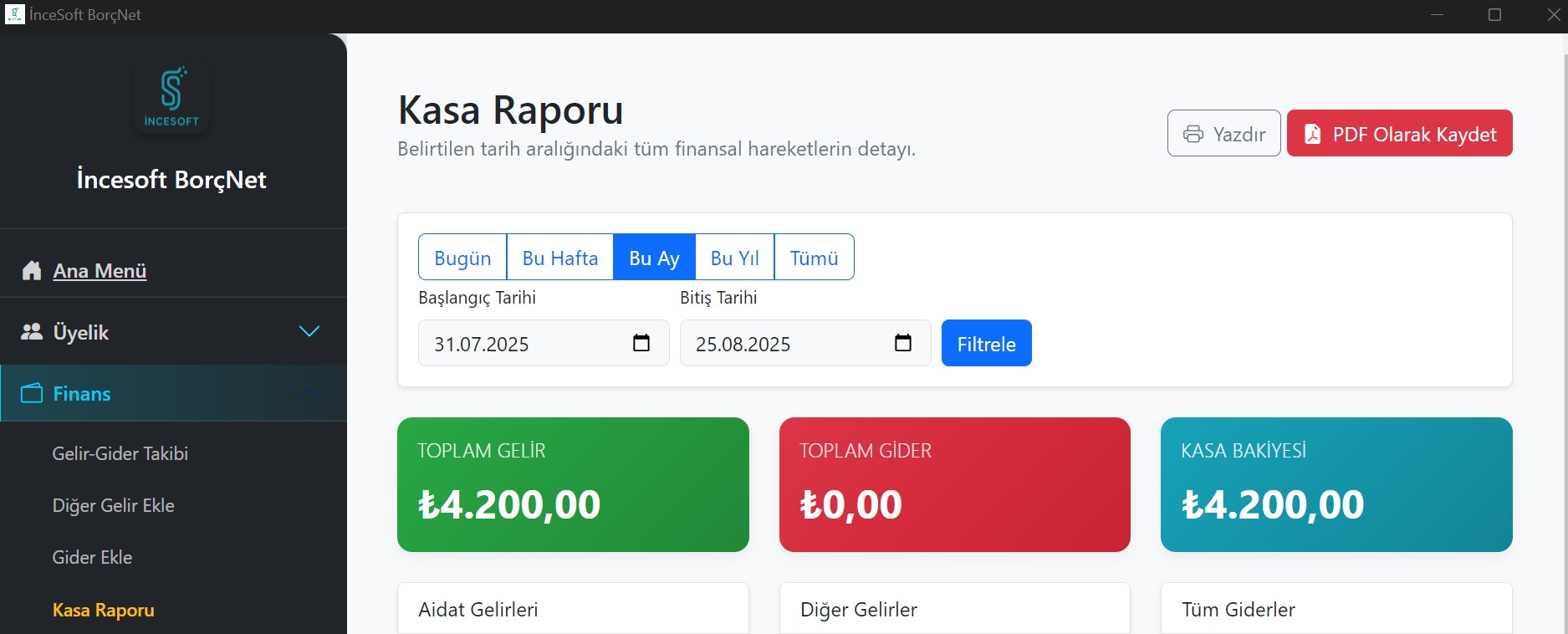Click the members icon next to Üyelik

click(32, 332)
